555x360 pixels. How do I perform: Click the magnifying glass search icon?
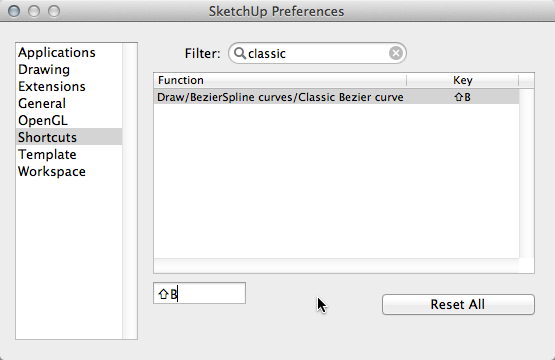coord(240,53)
